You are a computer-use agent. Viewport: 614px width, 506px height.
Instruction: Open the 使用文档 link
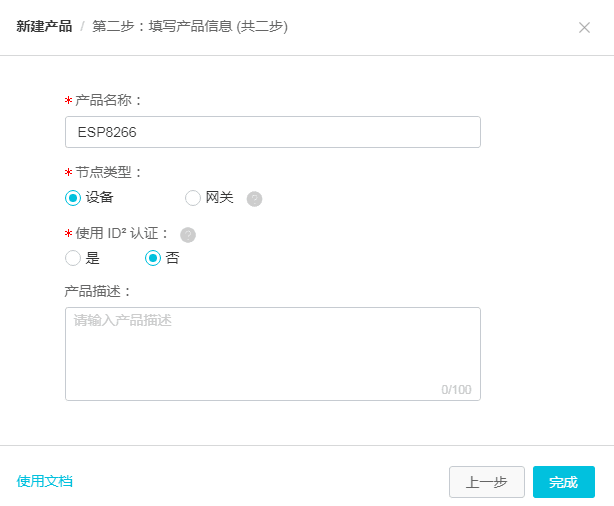click(45, 481)
